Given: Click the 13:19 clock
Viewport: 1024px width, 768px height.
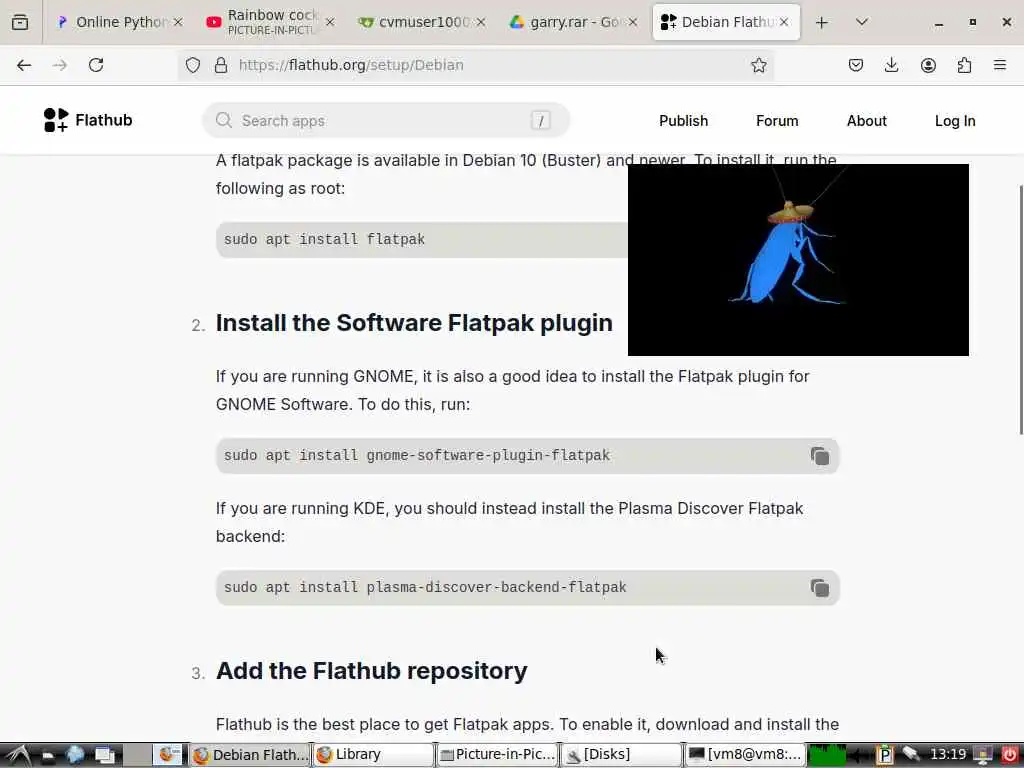Looking at the screenshot, I should tap(947, 755).
